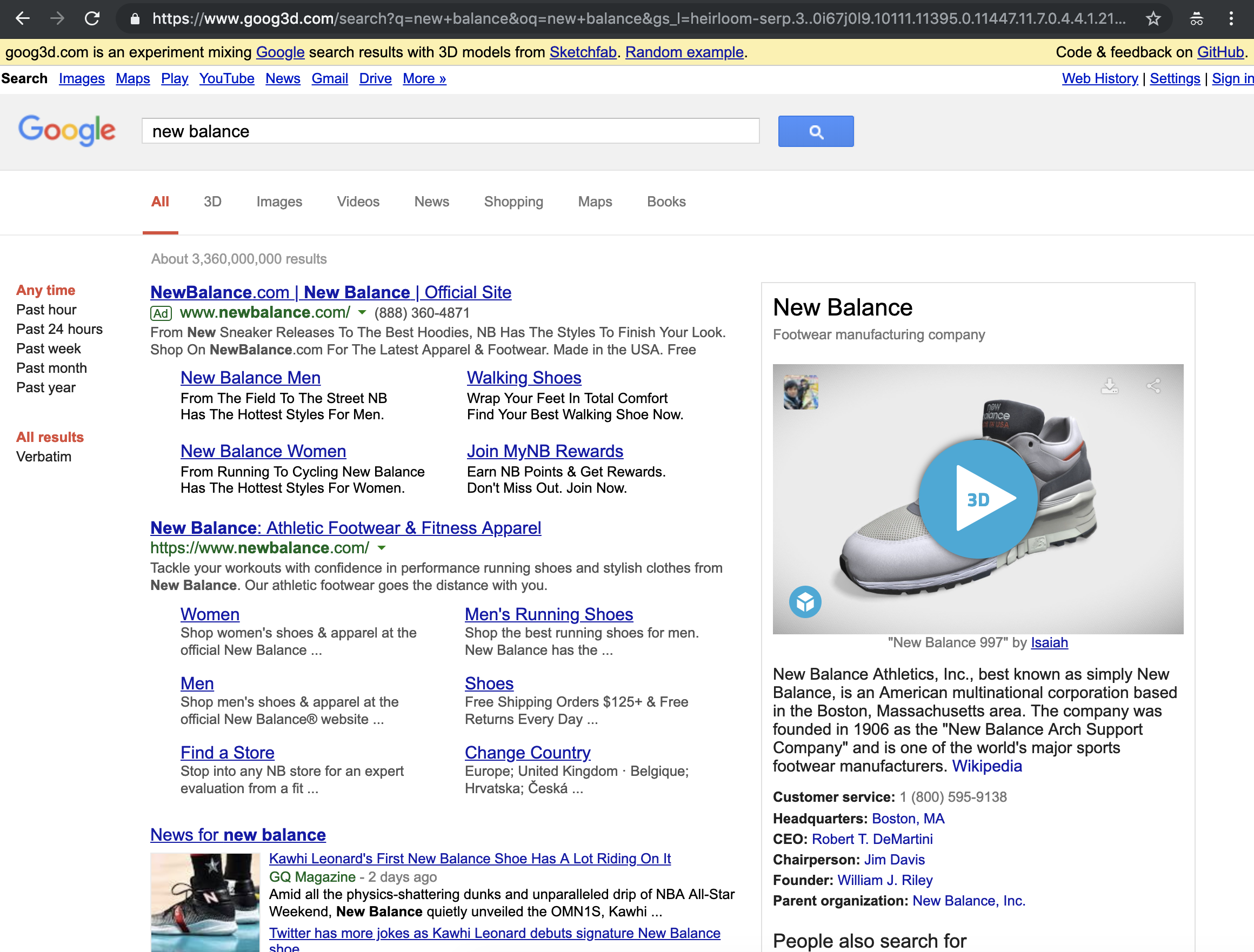1254x952 pixels.
Task: Click the browser forward arrow
Action: (57, 19)
